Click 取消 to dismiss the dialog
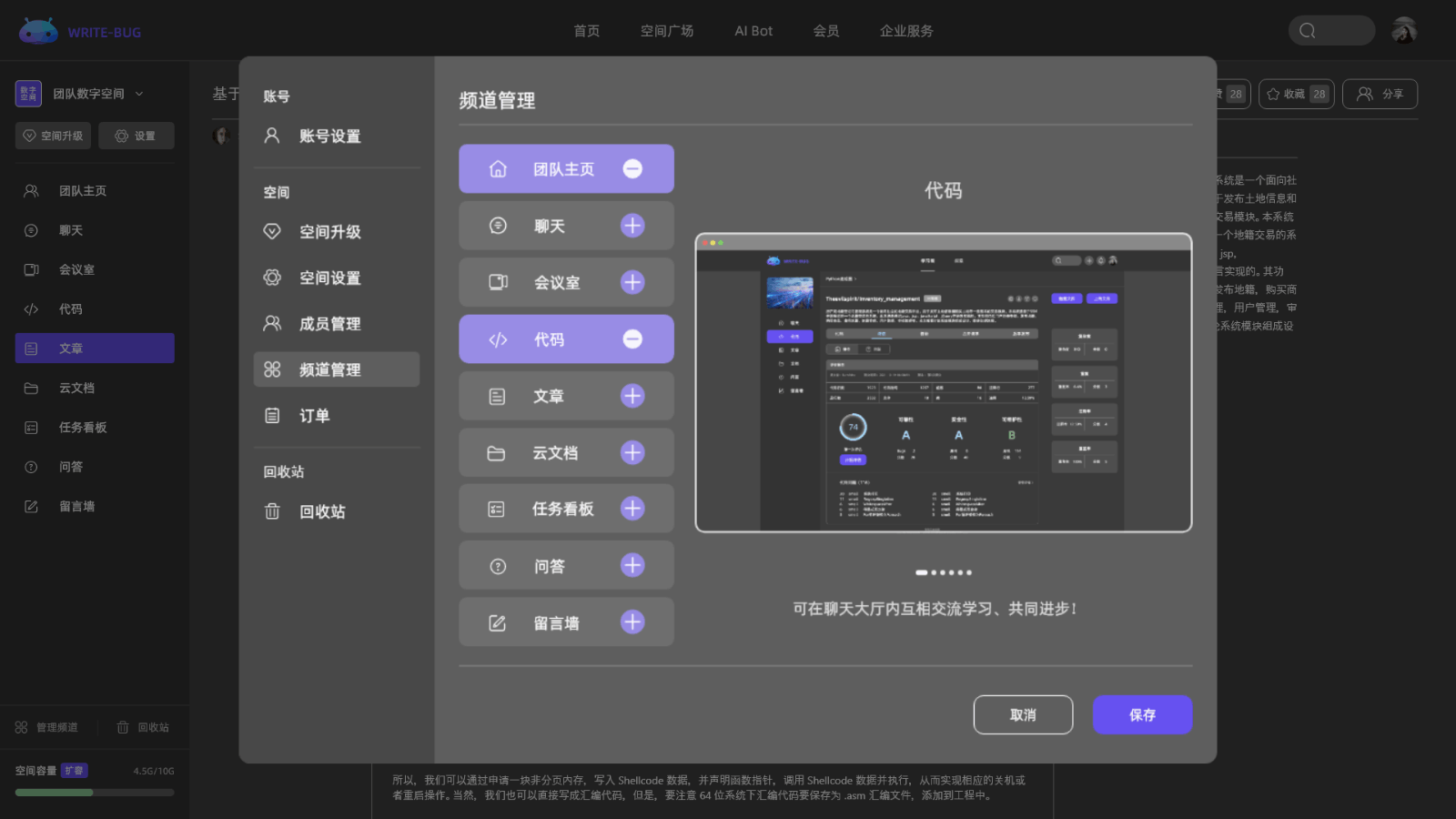This screenshot has height=819, width=1456. point(1023,714)
